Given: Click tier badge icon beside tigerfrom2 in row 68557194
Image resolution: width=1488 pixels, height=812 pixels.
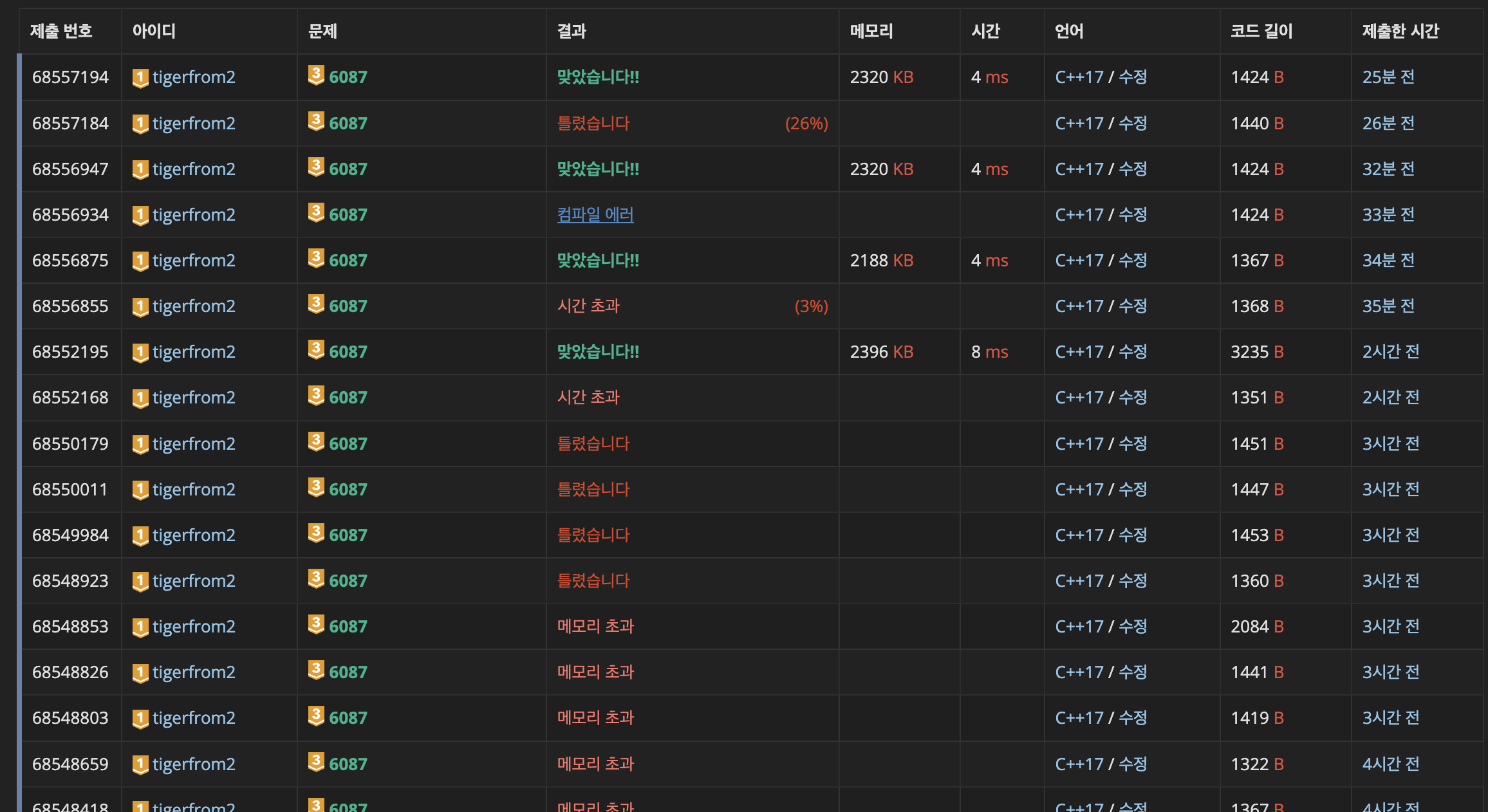Looking at the screenshot, I should click(140, 78).
